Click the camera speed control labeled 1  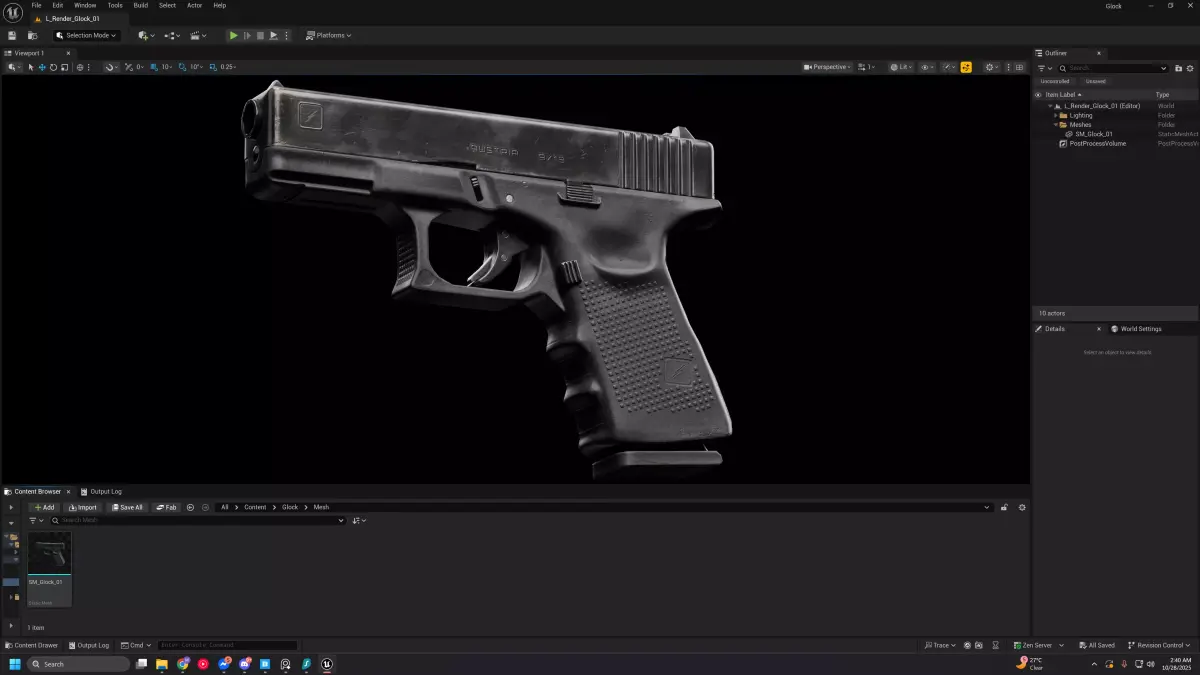tap(866, 67)
